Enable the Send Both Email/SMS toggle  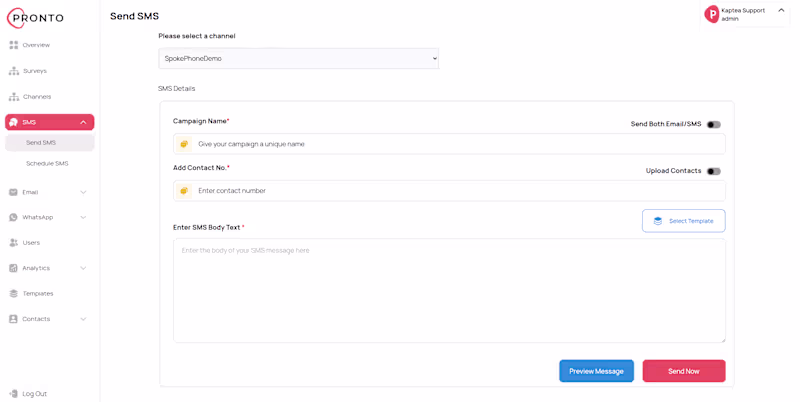tap(713, 125)
